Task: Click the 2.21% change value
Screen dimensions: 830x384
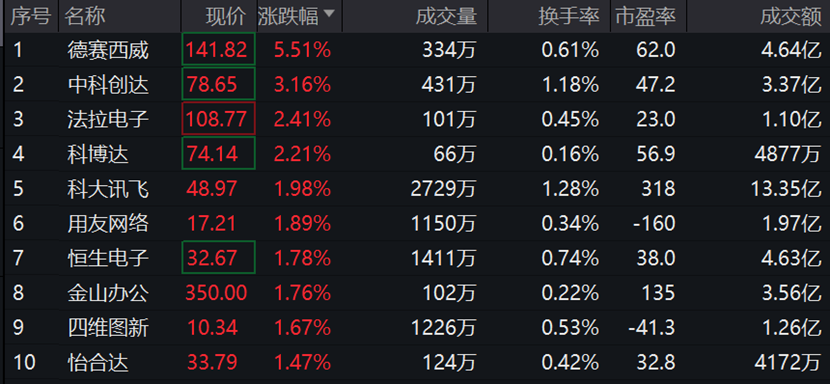Action: pos(302,155)
